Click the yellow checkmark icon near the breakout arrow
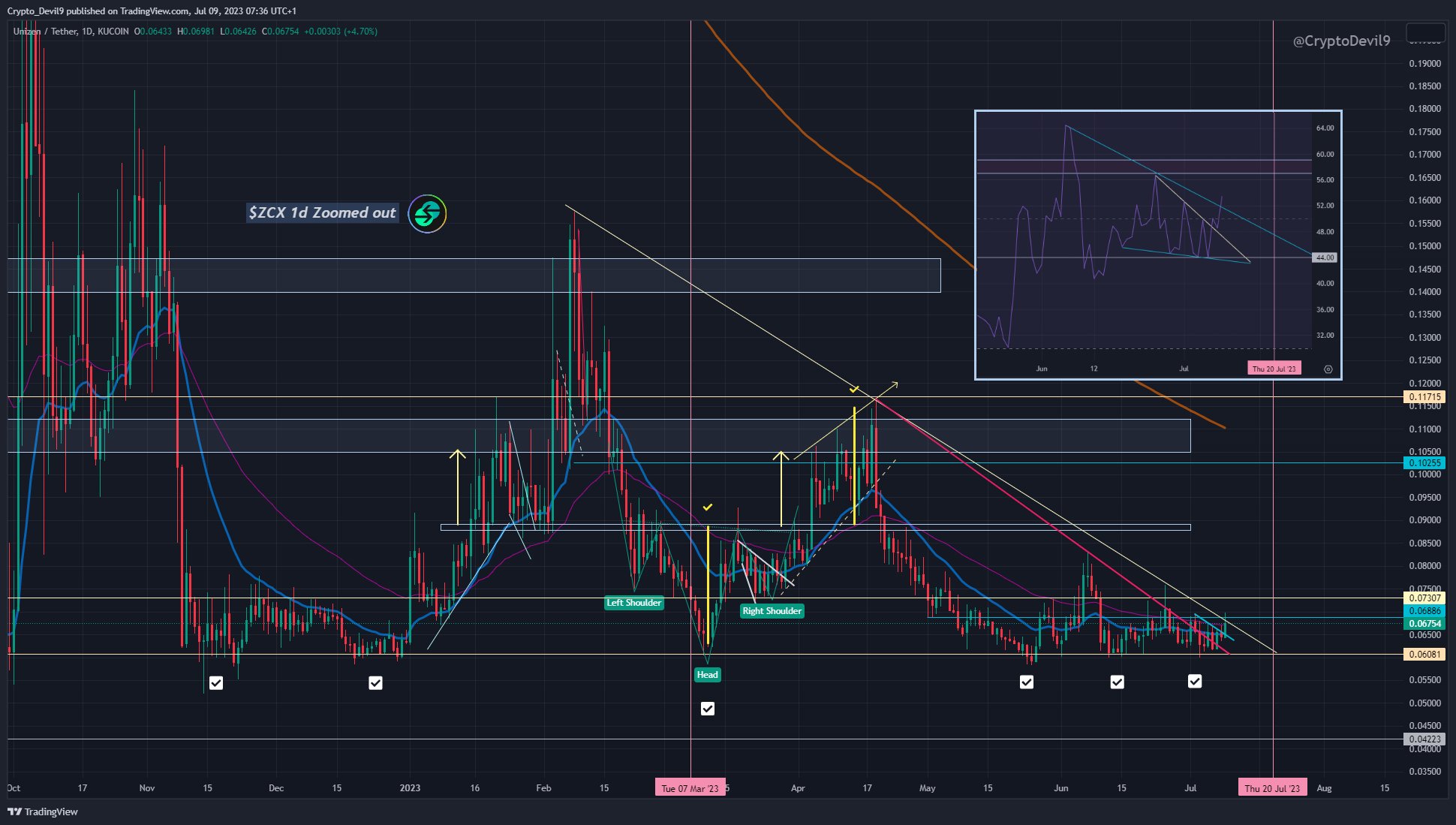 [x=856, y=390]
